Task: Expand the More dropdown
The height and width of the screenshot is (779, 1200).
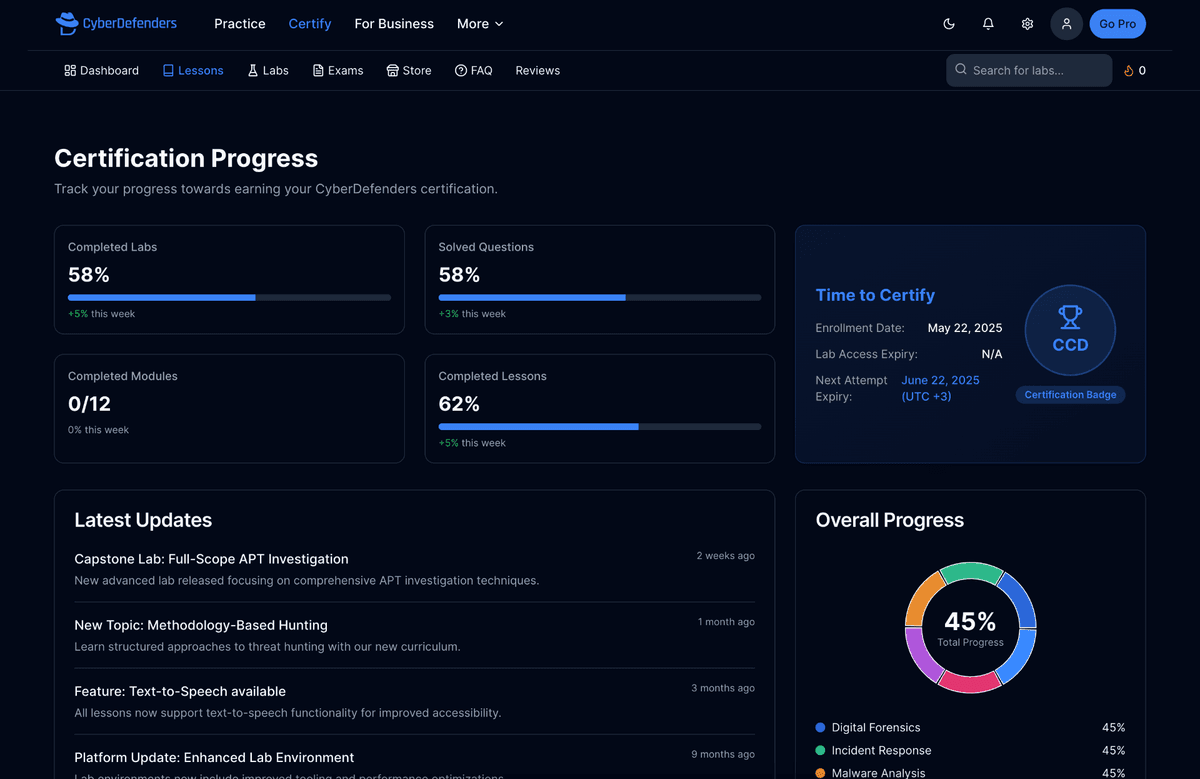Action: click(480, 24)
